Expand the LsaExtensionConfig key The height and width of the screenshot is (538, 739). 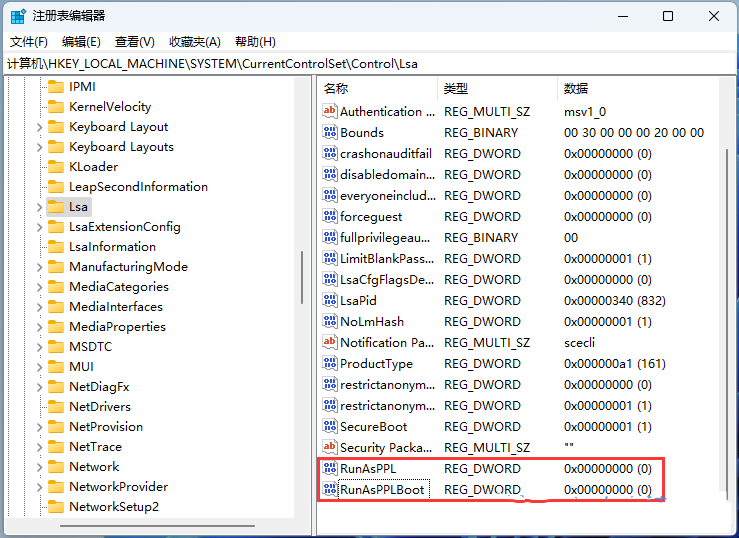40,227
